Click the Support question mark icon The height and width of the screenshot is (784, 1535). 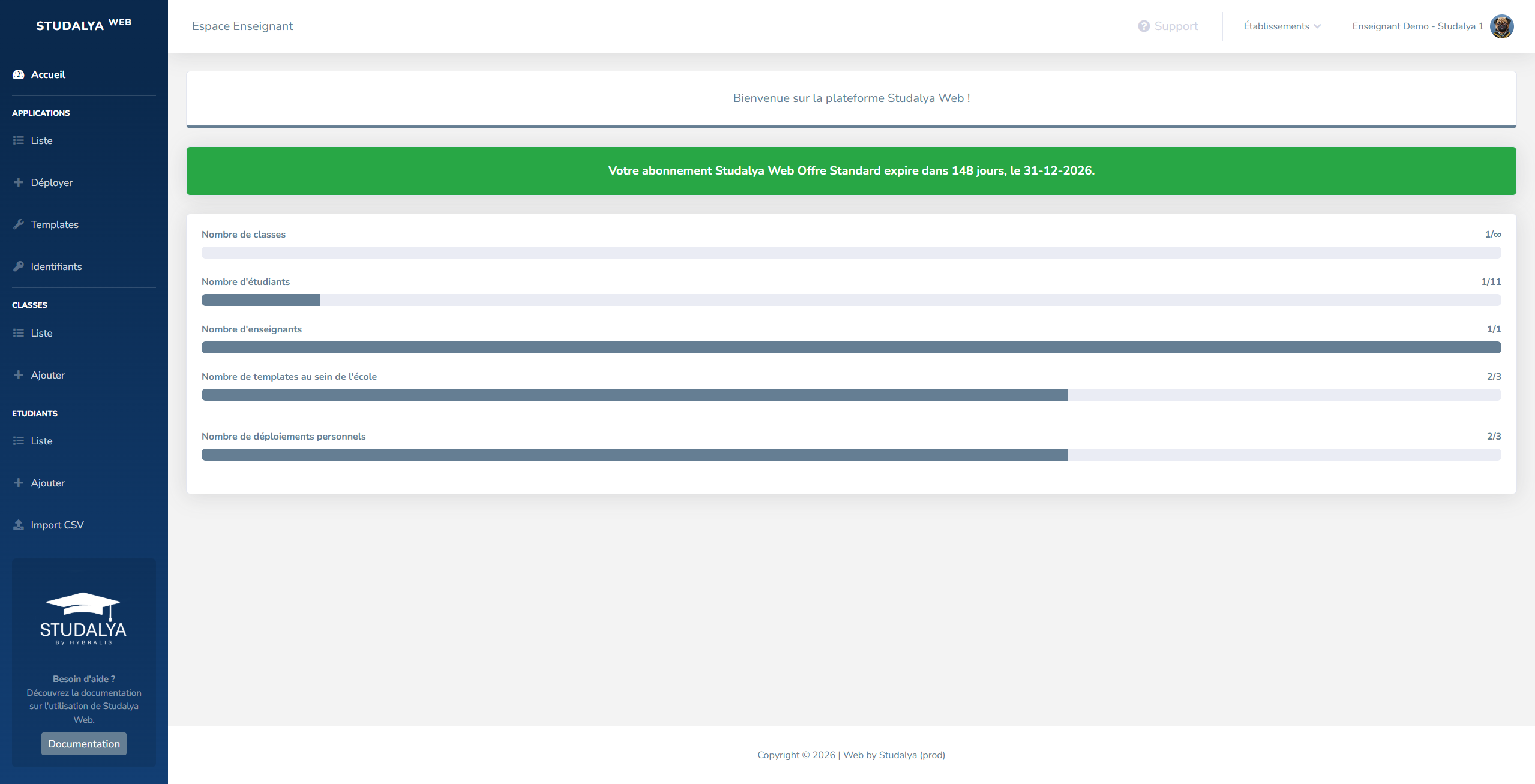(1144, 26)
